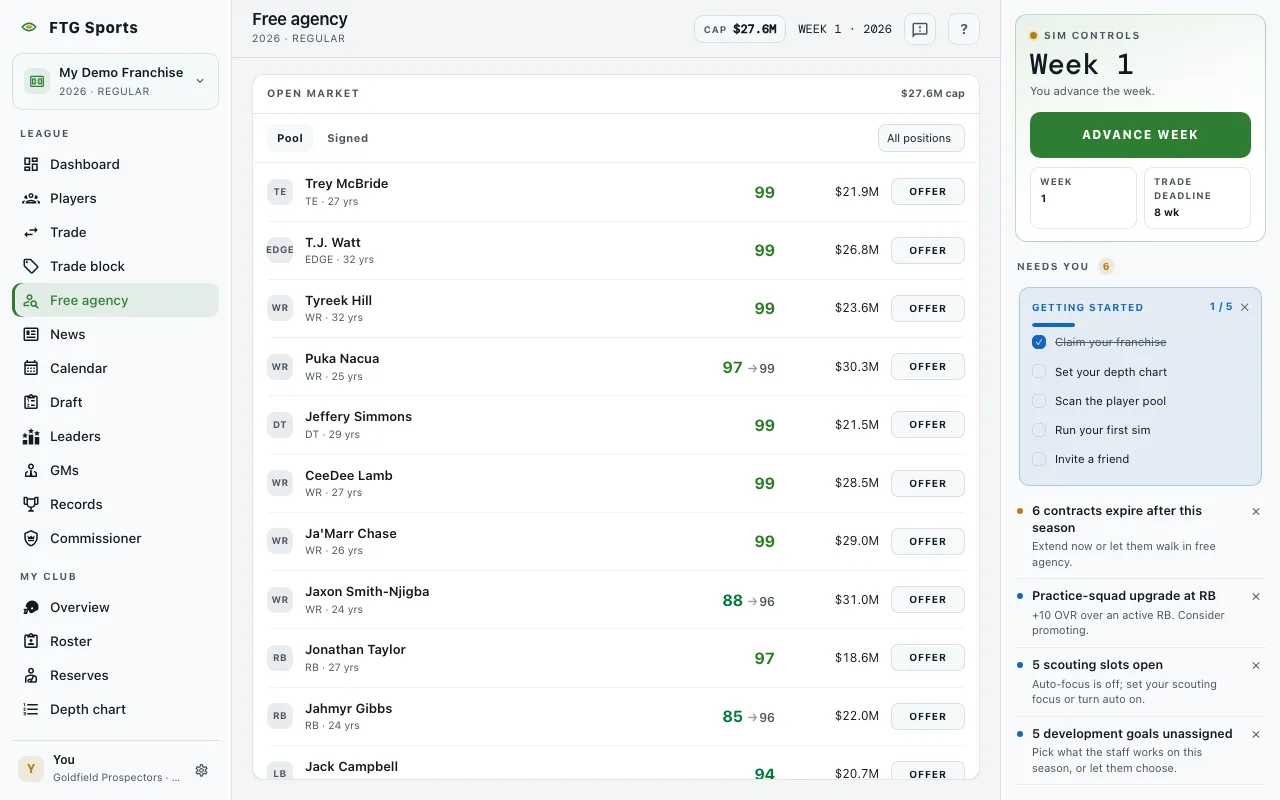Open the Reserves icon
Viewport: 1280px width, 800px height.
tap(31, 675)
